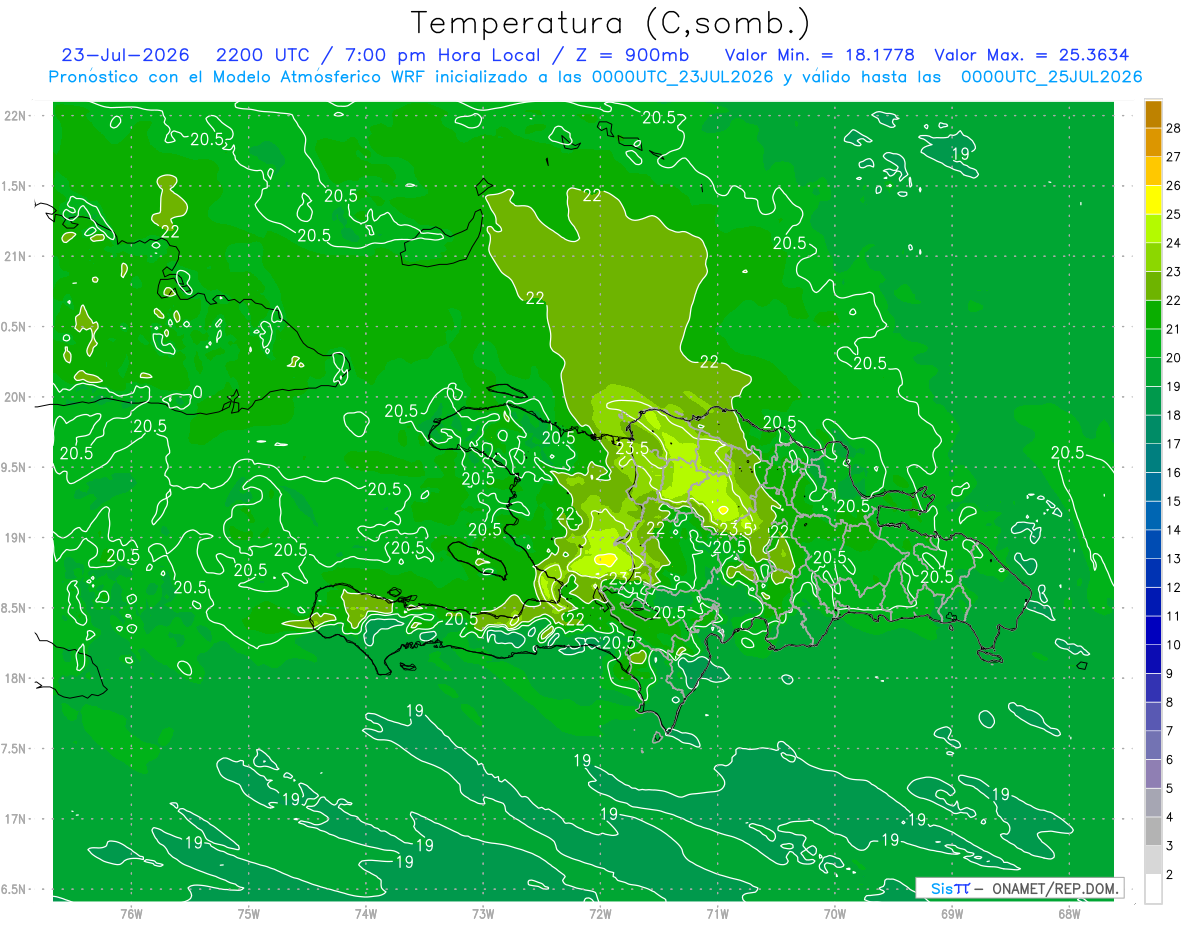This screenshot has height=927, width=1200.
Task: Click the "17N" latitude axis label
Action: (16, 819)
